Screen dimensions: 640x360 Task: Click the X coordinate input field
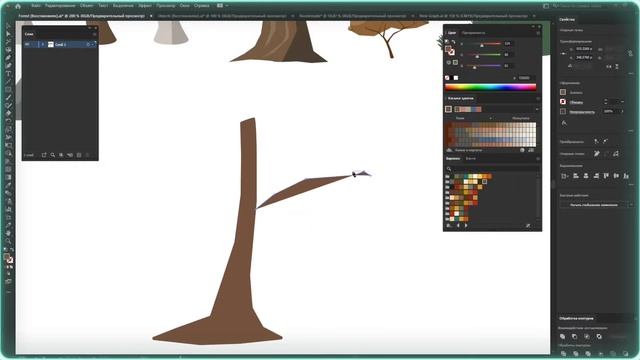click(584, 49)
